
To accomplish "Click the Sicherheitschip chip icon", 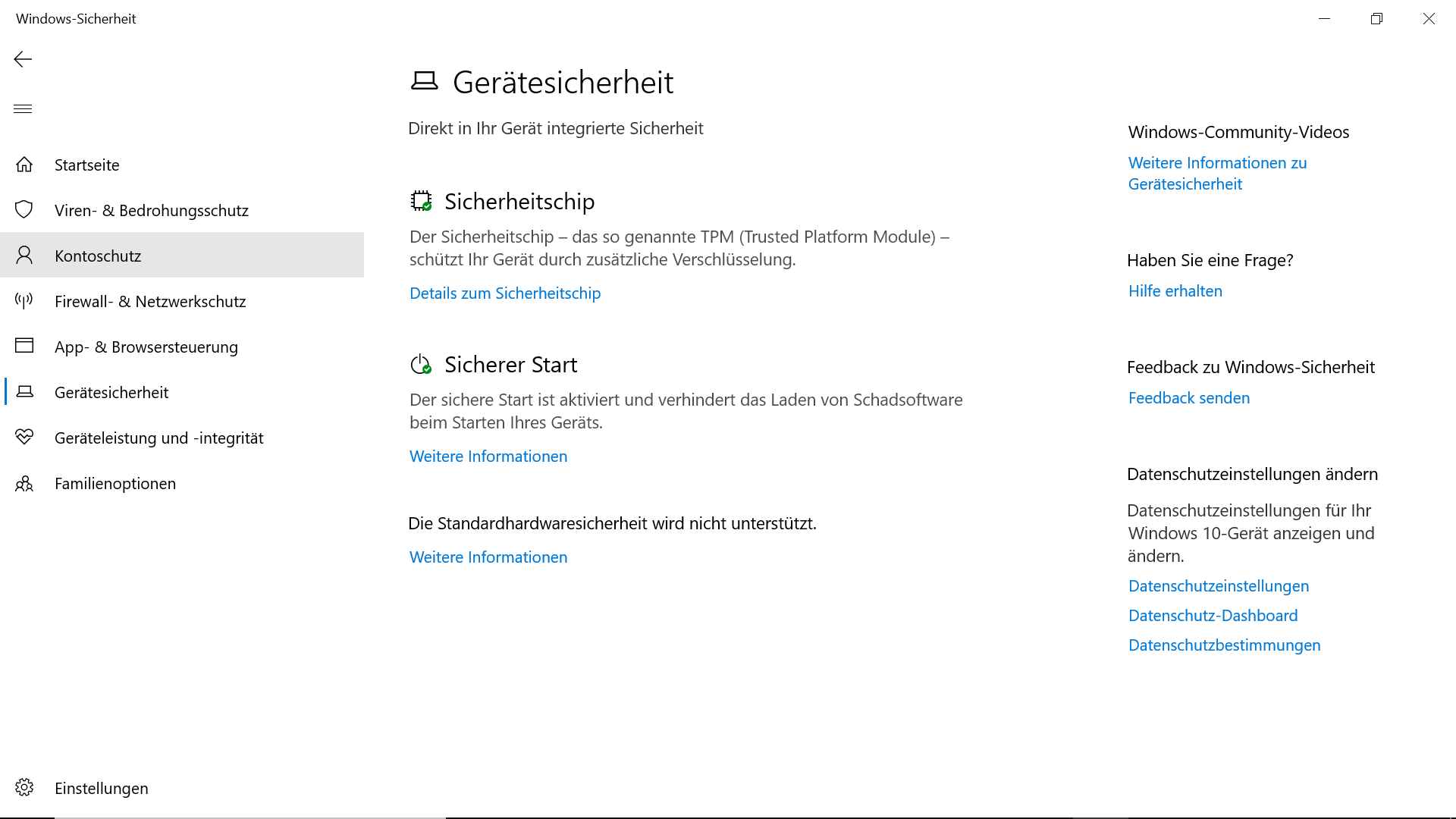I will click(421, 201).
